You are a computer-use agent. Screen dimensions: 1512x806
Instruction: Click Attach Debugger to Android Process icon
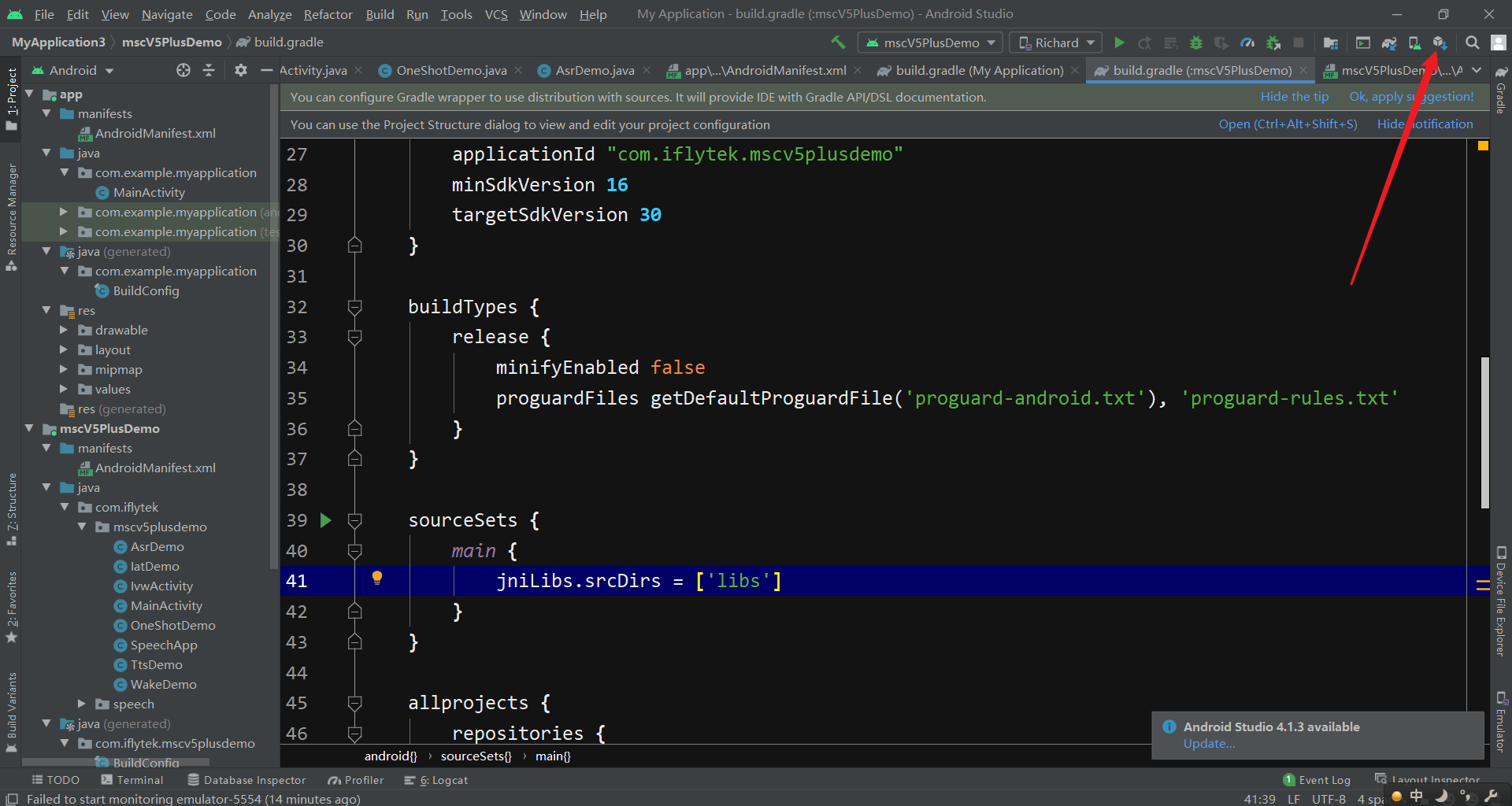pos(1273,43)
